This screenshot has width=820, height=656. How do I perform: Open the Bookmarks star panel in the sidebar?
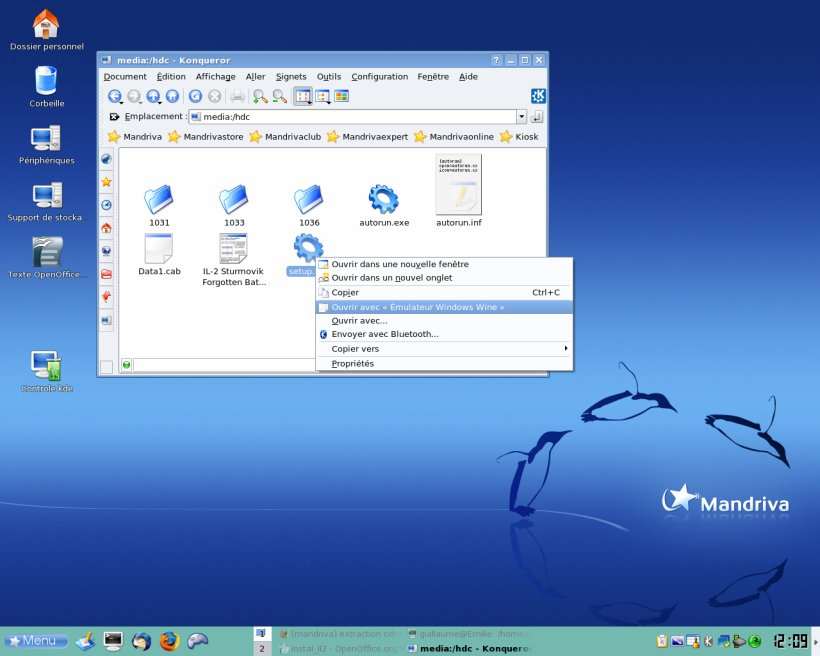click(106, 182)
